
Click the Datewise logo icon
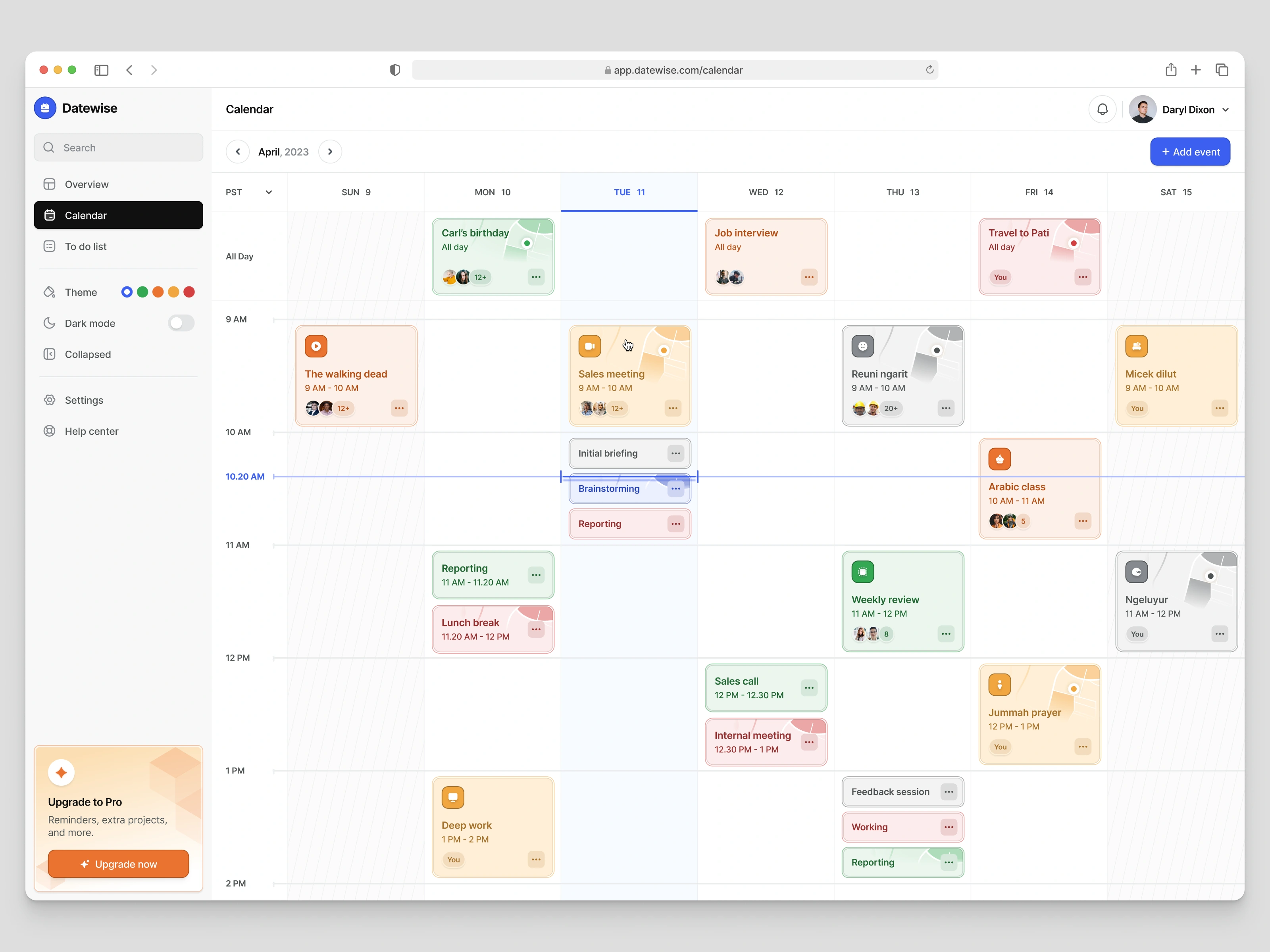pyautogui.click(x=45, y=108)
